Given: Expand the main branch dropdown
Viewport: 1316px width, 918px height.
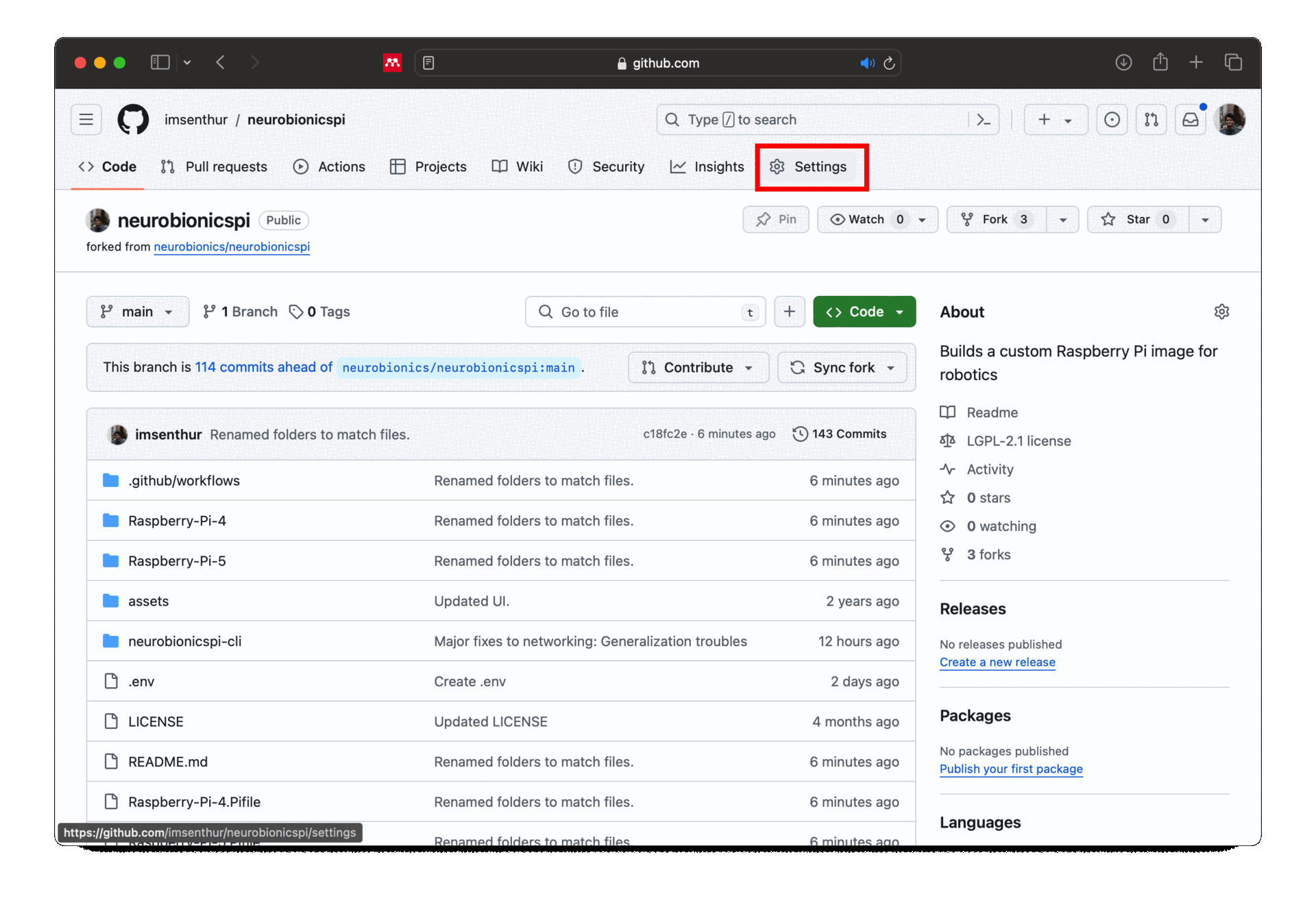Looking at the screenshot, I should tap(137, 312).
